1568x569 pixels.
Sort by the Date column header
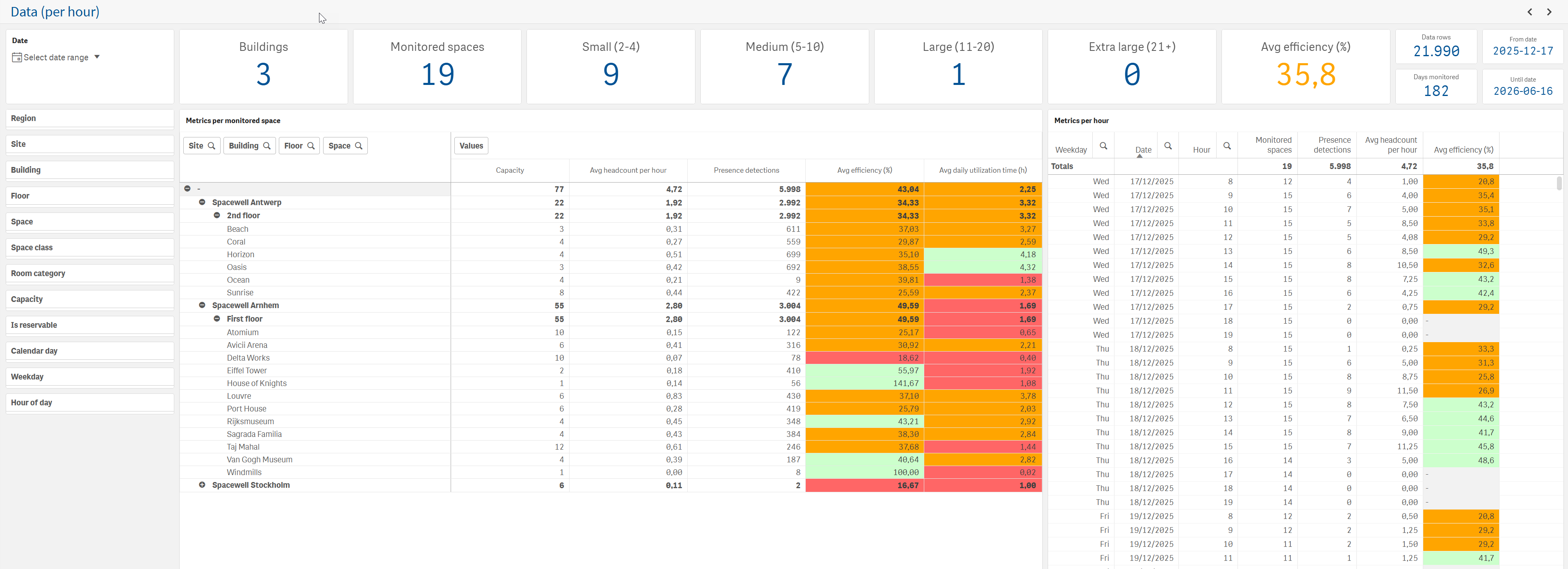[x=1142, y=150]
